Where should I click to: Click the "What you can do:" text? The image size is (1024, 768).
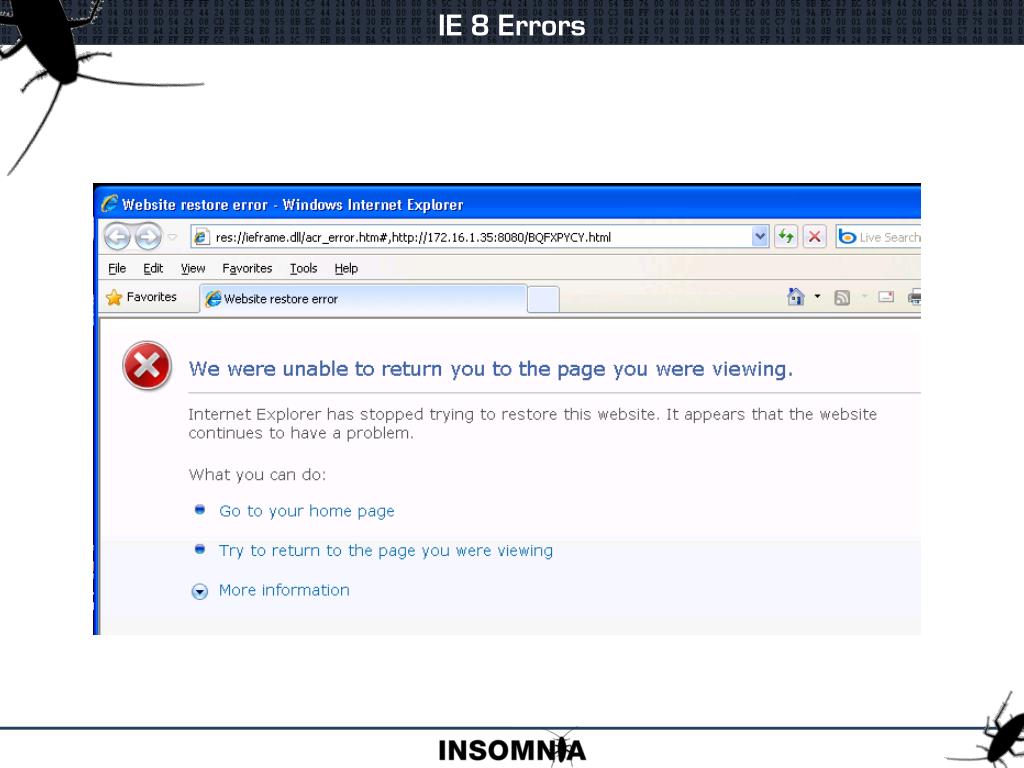click(257, 475)
